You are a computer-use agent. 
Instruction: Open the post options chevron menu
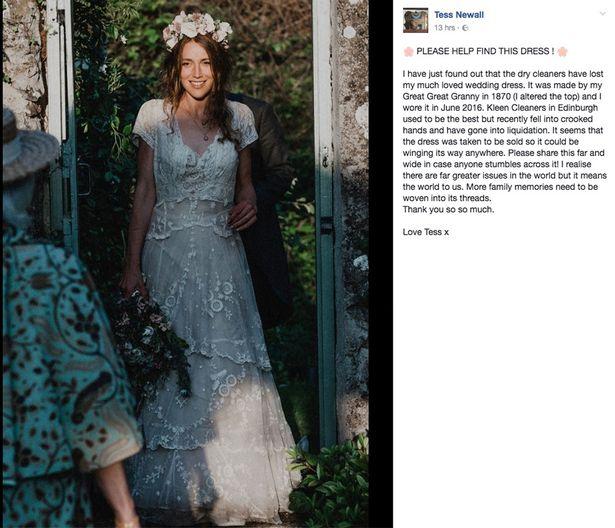(x=603, y=13)
